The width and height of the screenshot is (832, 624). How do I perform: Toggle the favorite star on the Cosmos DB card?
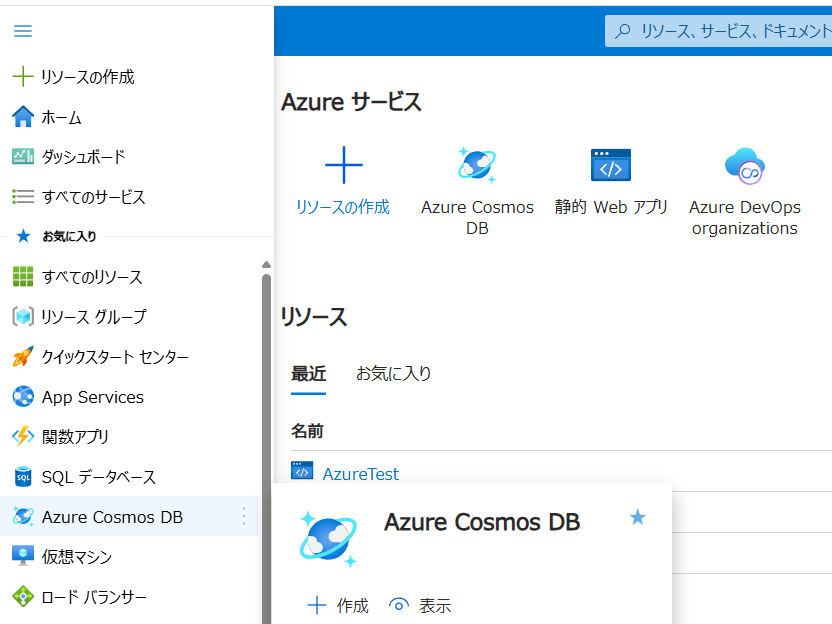click(x=637, y=517)
